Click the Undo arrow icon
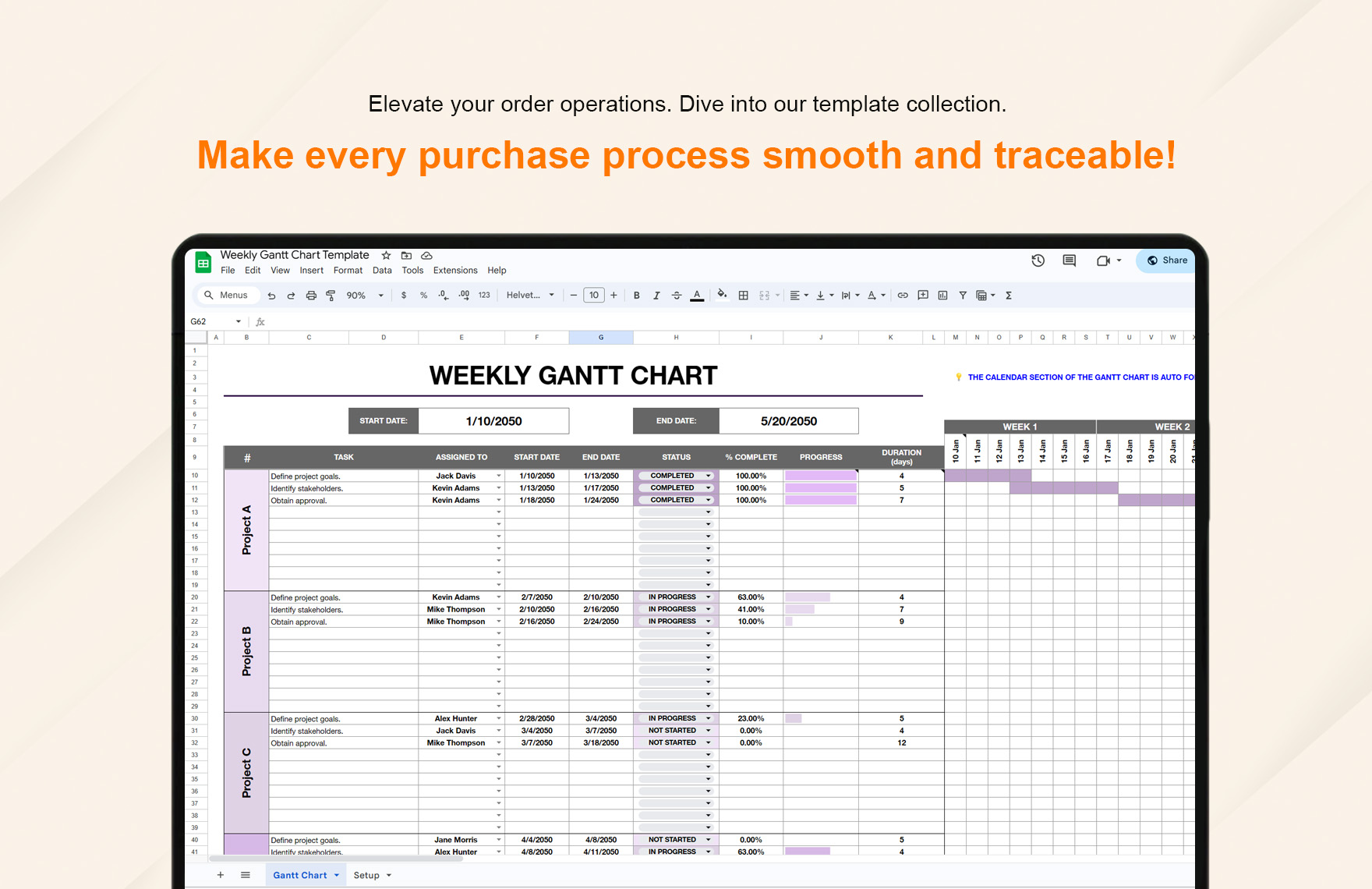1372x889 pixels. 271,296
